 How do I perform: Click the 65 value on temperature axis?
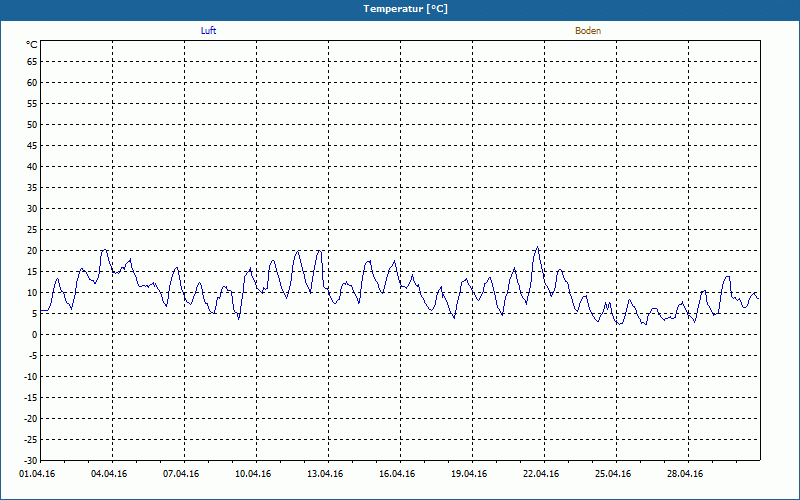pyautogui.click(x=32, y=62)
